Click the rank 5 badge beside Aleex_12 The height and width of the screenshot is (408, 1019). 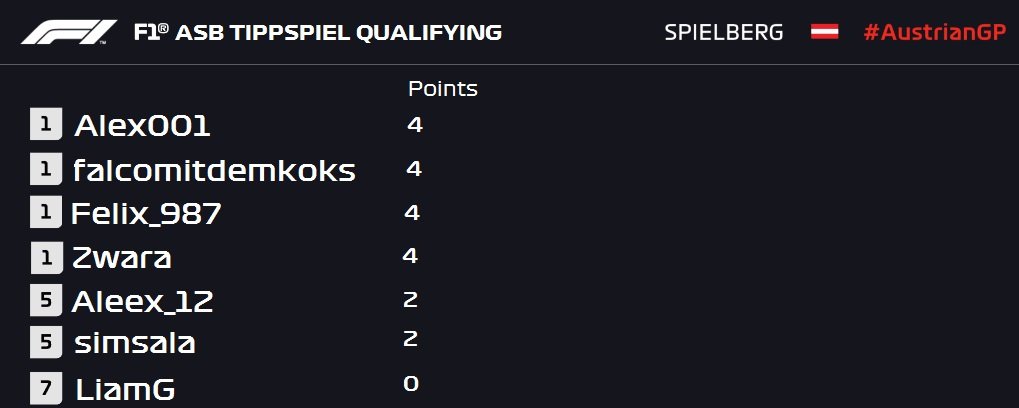pos(46,300)
